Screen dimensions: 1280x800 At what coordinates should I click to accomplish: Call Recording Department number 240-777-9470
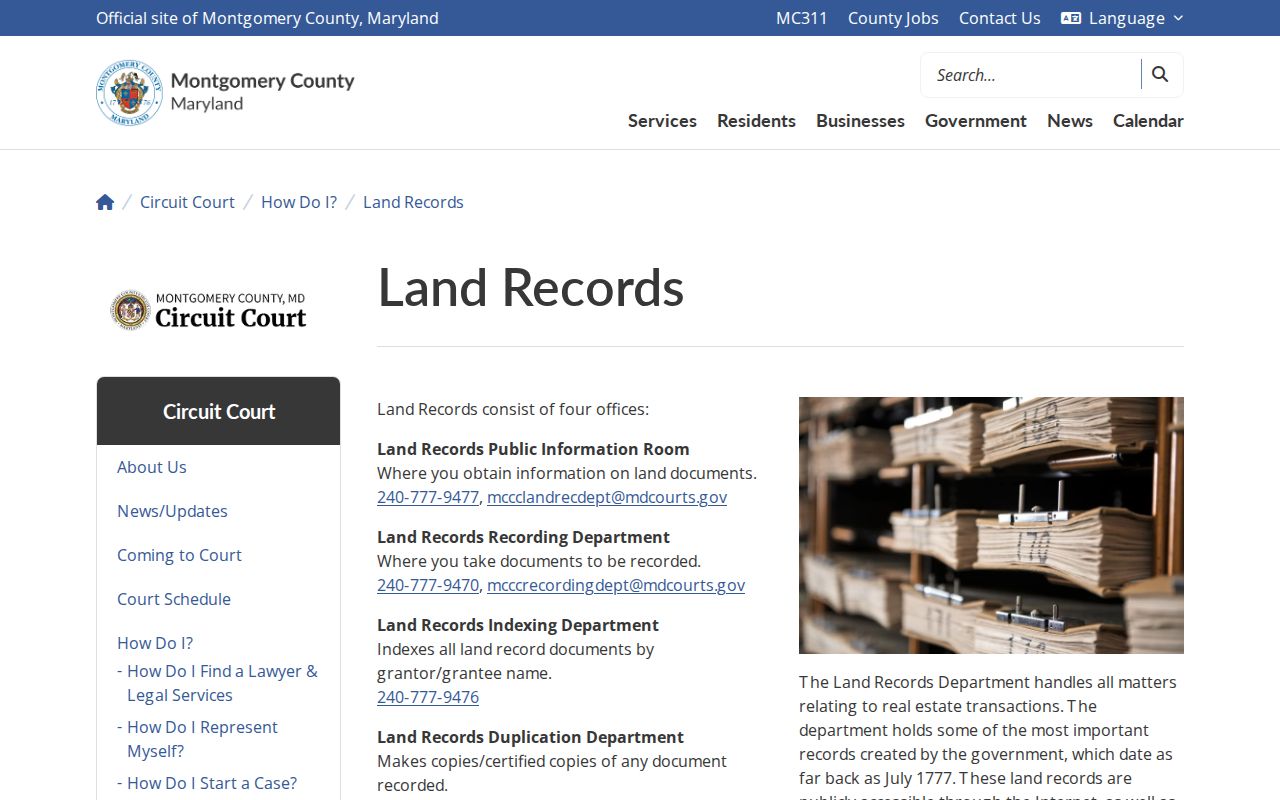(428, 585)
